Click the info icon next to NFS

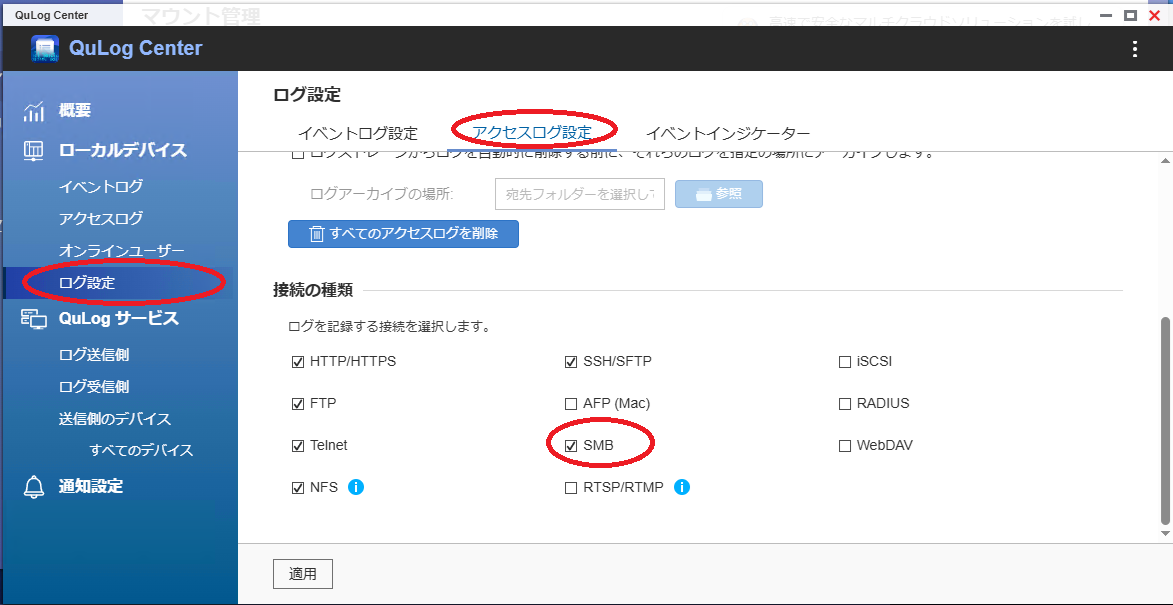[x=356, y=488]
